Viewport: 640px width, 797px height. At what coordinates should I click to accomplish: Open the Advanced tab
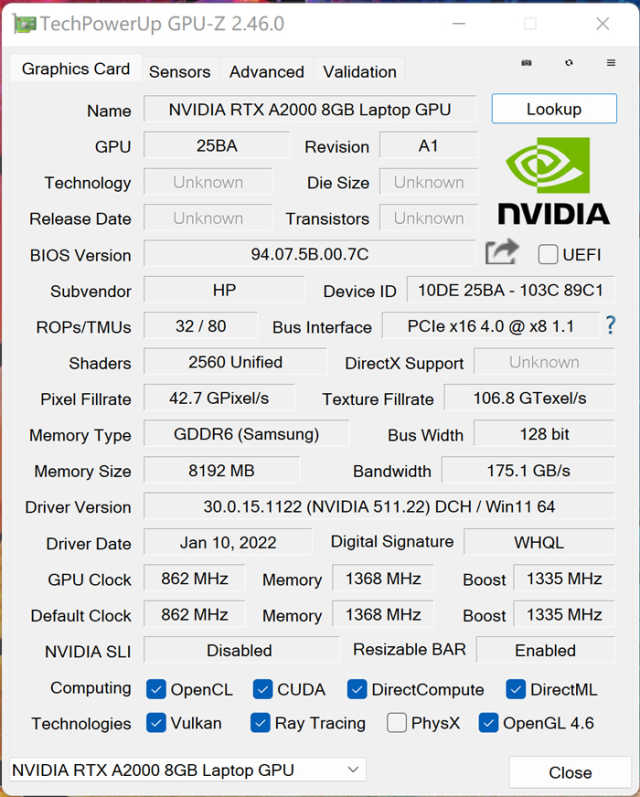click(266, 71)
